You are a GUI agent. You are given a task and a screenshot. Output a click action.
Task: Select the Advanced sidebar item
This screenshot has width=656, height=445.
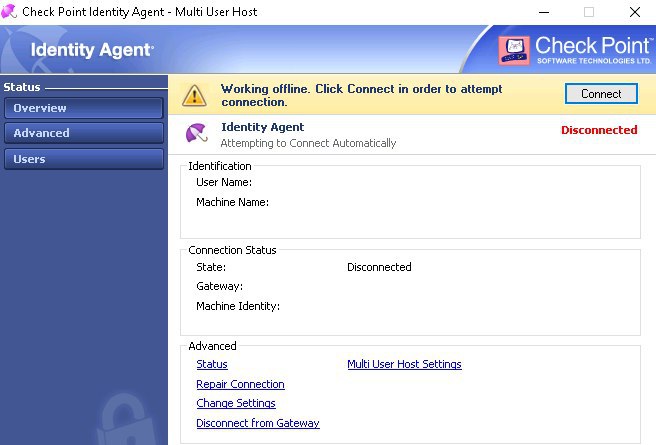coord(84,133)
